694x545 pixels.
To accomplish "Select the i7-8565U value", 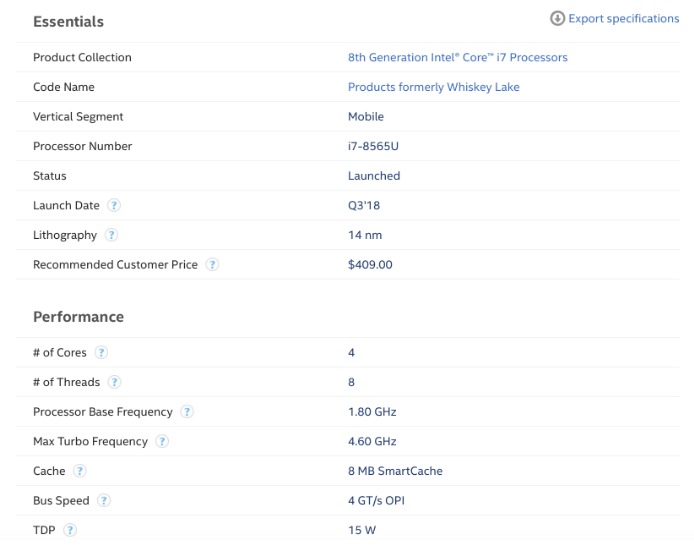I will coord(373,147).
